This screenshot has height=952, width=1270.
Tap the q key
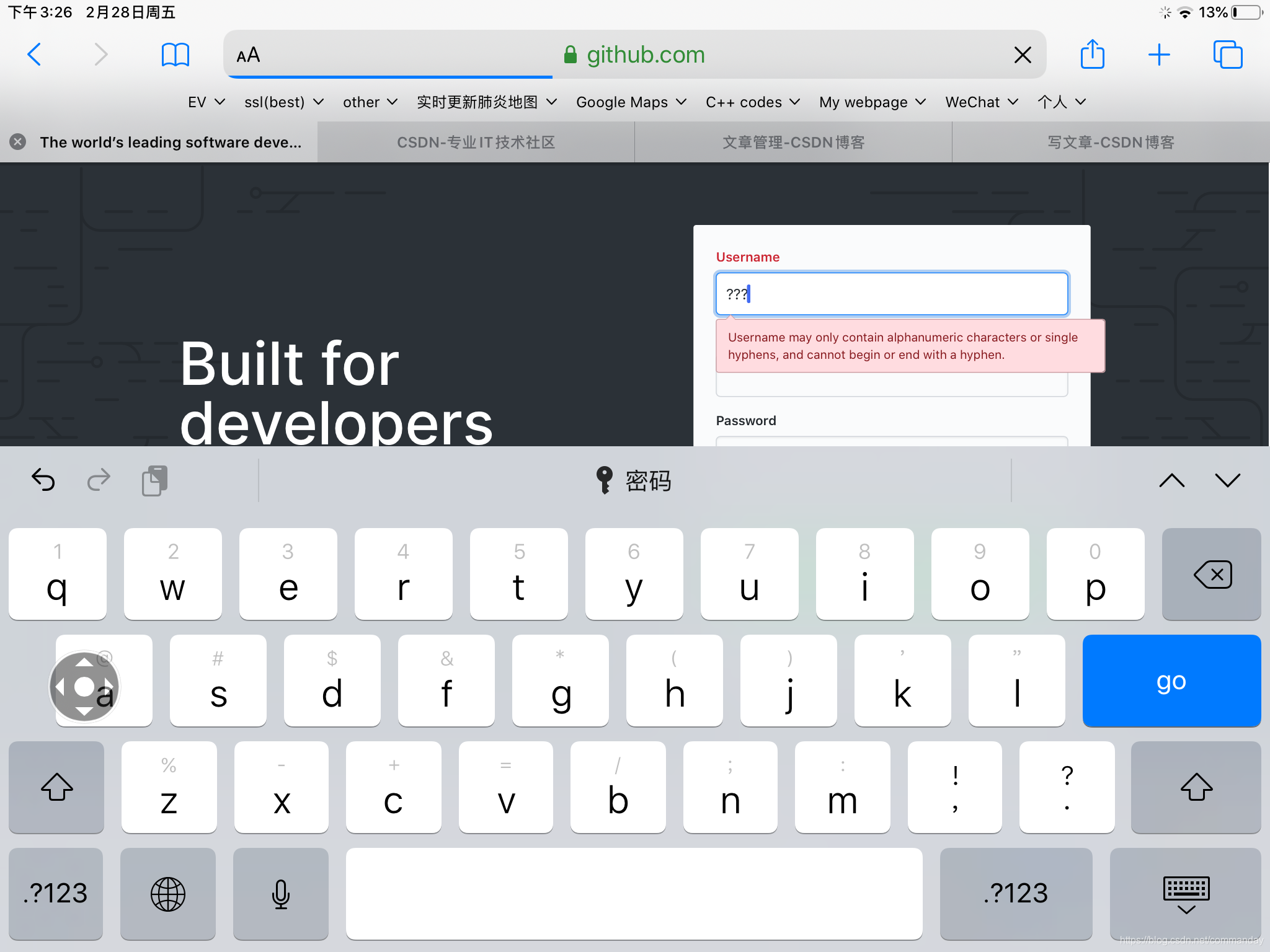[58, 574]
